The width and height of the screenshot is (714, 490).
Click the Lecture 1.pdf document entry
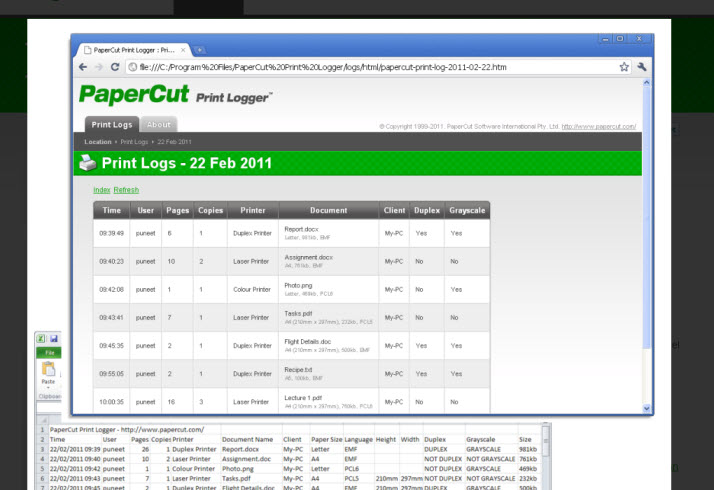[303, 398]
